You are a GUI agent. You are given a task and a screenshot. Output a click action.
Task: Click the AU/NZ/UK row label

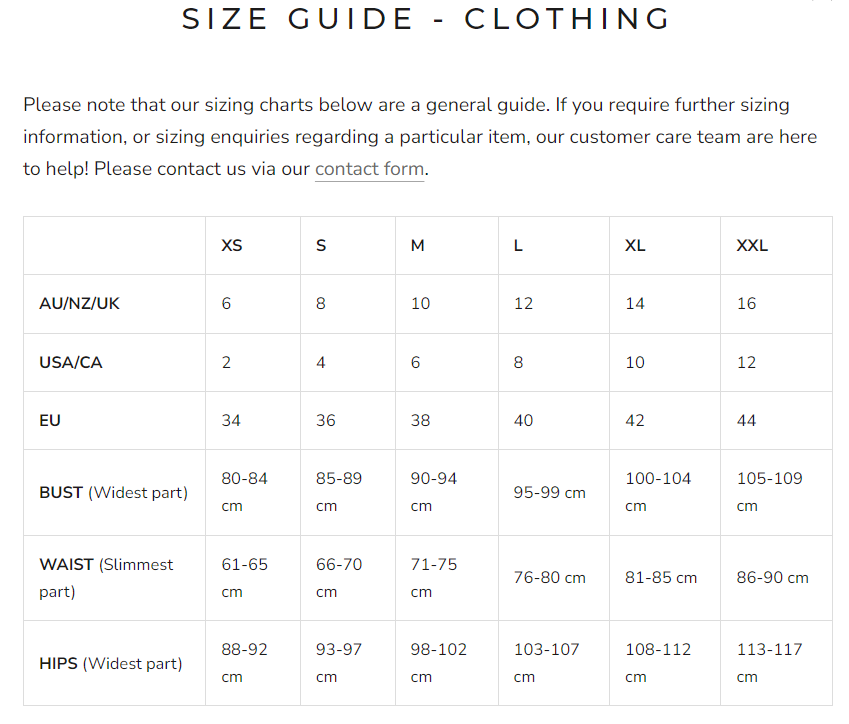click(79, 303)
